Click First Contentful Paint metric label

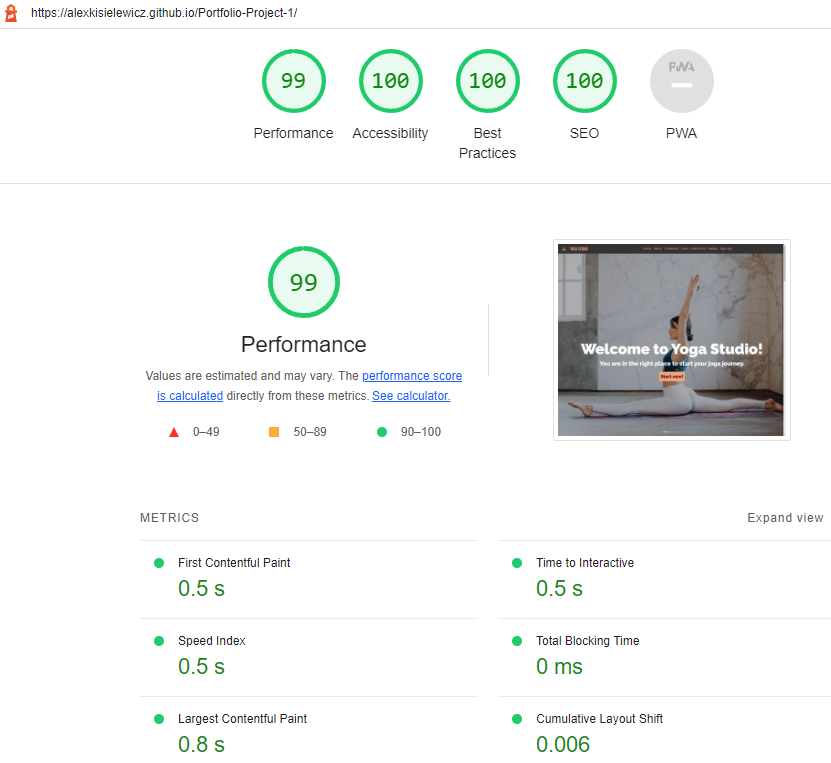234,563
